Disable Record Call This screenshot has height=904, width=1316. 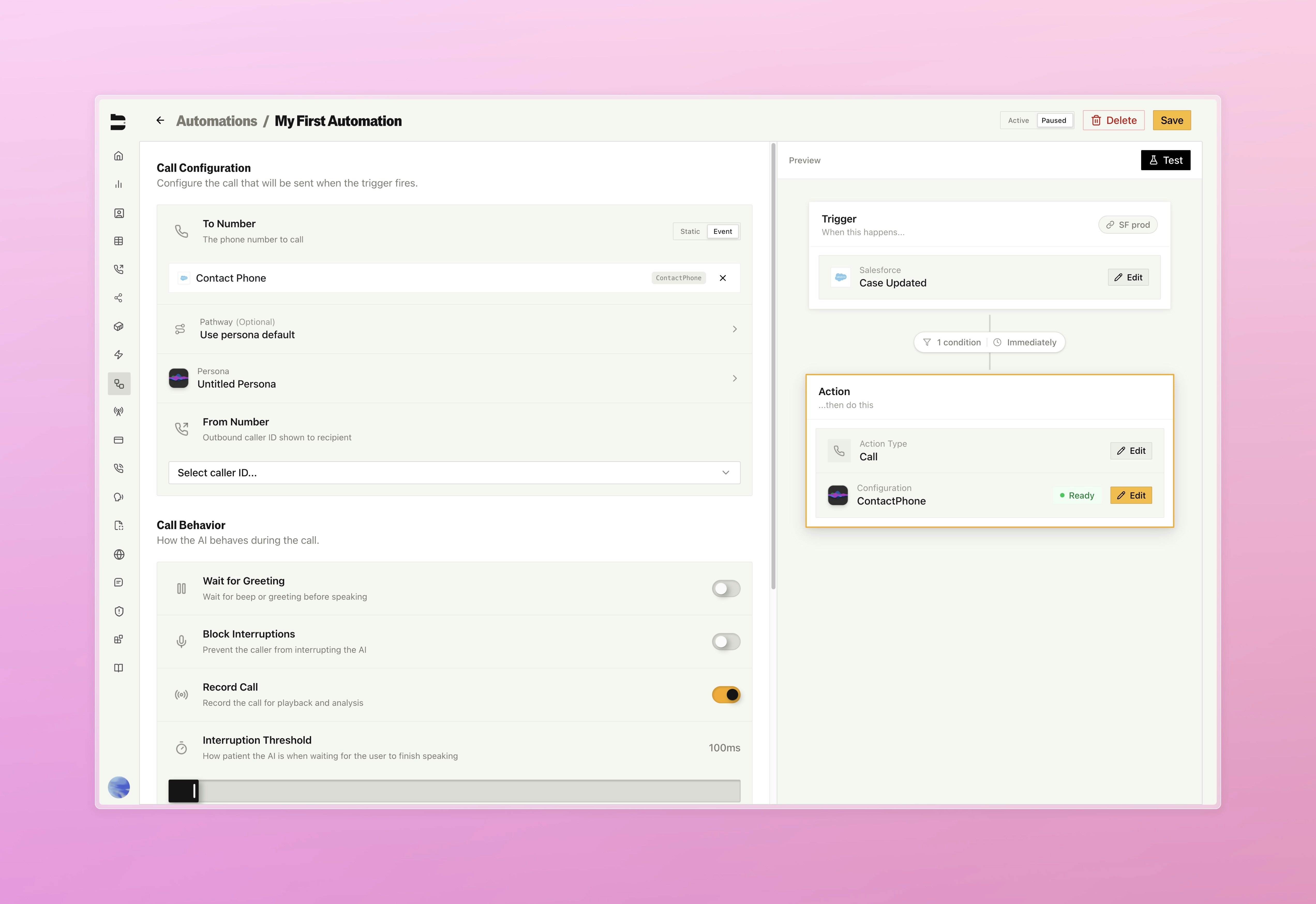click(x=726, y=694)
